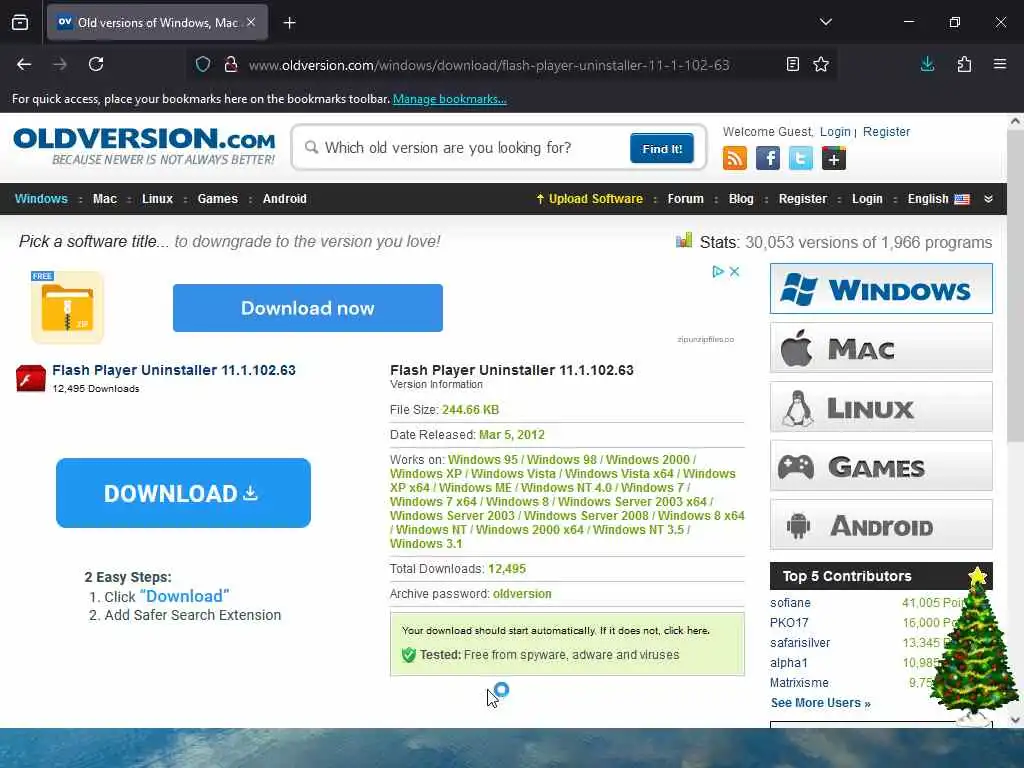
Task: Open contributor safarisilver's profile
Action: [800, 643]
